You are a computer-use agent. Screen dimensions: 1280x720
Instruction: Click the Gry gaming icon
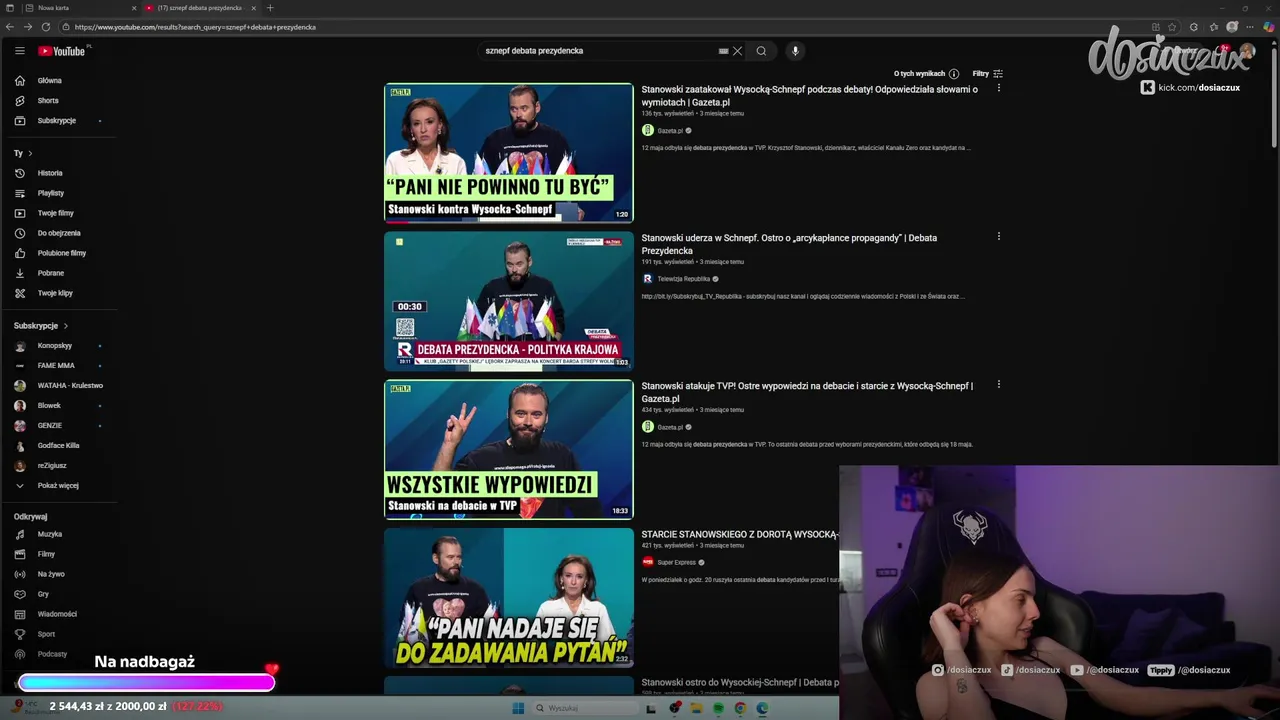tap(19, 594)
